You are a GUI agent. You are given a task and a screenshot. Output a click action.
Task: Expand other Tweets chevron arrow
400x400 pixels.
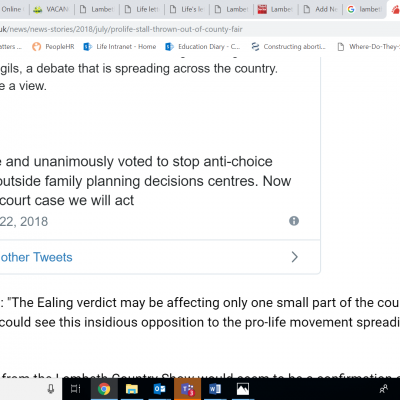294,257
